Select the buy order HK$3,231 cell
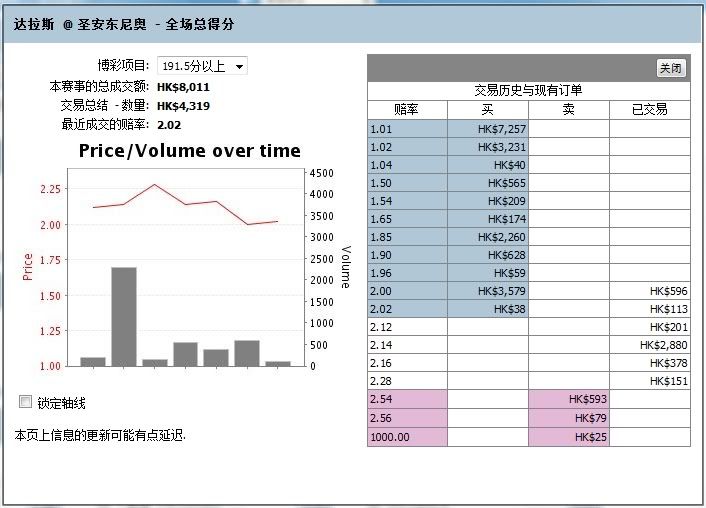The image size is (706, 508). point(488,147)
